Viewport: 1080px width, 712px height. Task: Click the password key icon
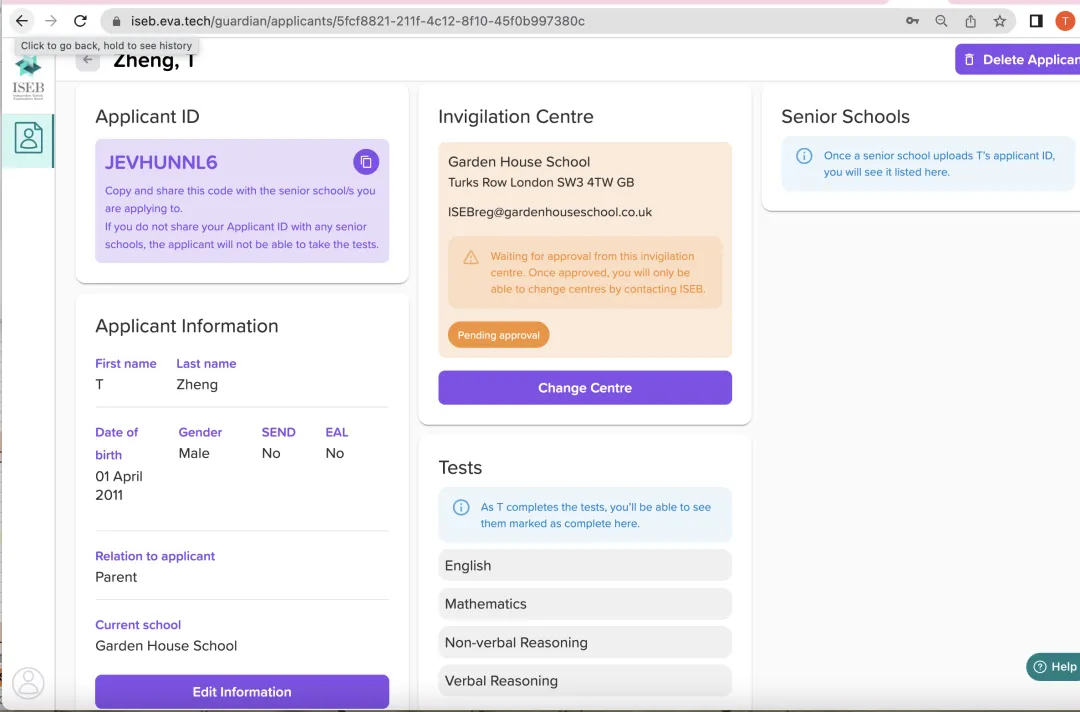(x=912, y=21)
